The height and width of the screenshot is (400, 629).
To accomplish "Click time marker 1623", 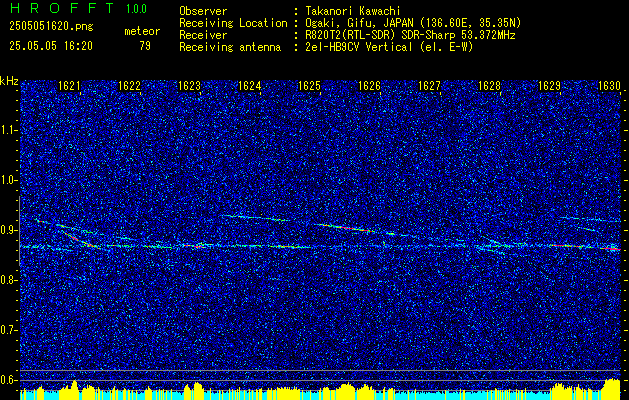I will pos(189,85).
